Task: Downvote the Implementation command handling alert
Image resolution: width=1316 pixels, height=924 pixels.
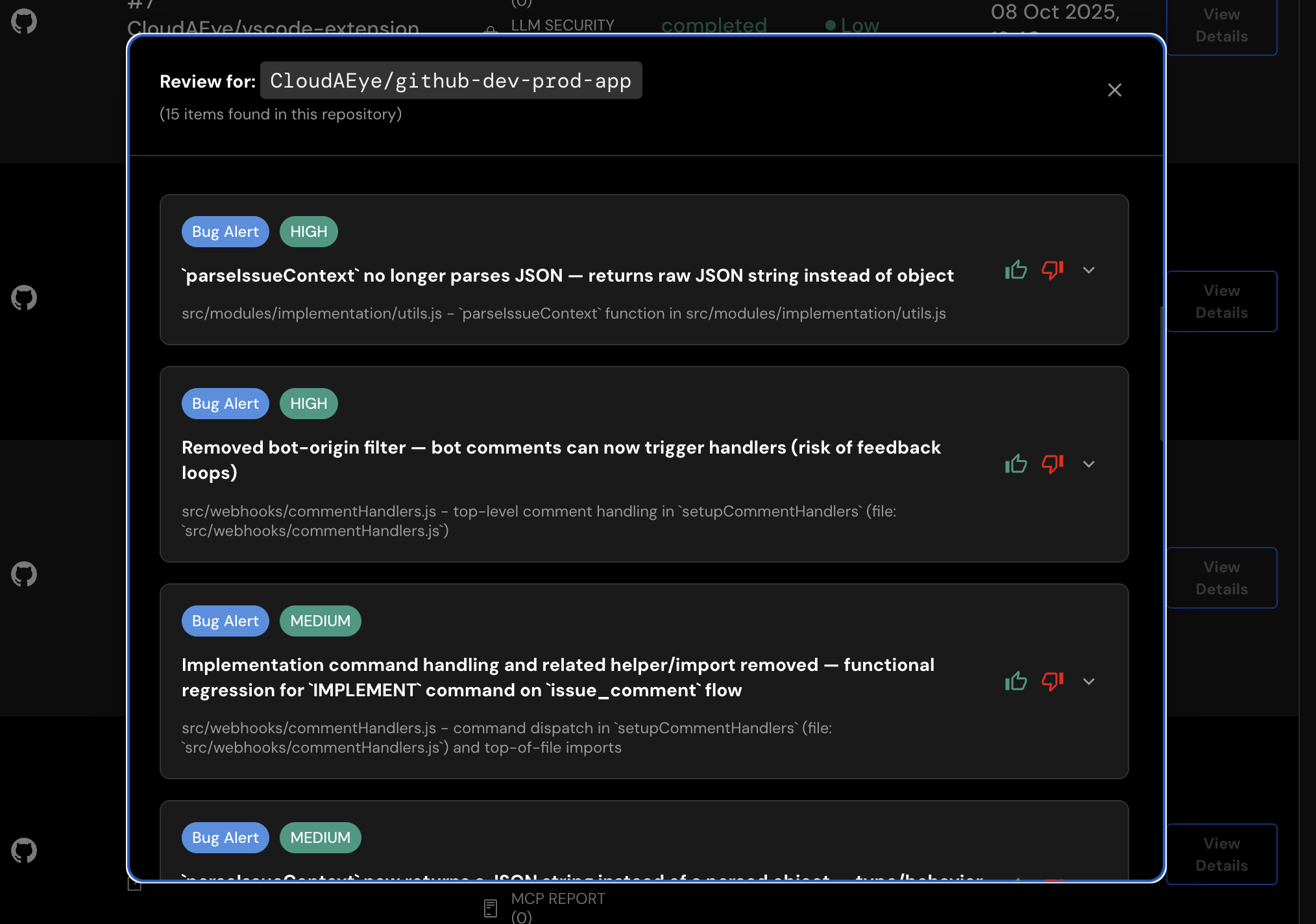Action: (x=1053, y=681)
